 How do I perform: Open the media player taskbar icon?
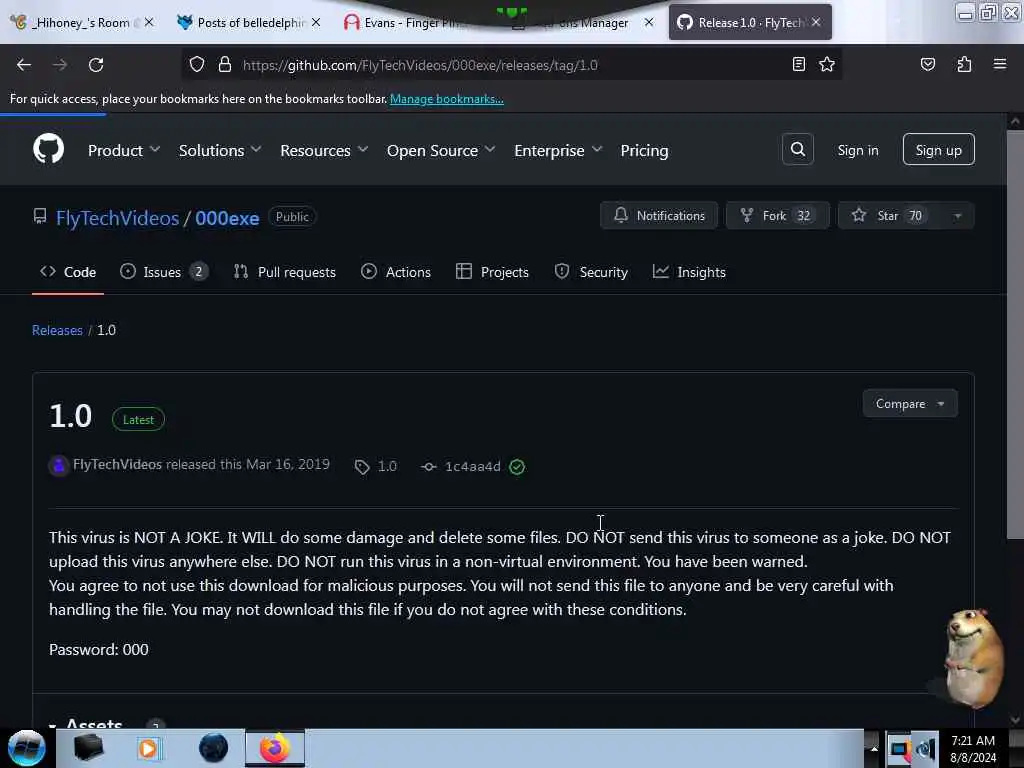(x=148, y=748)
